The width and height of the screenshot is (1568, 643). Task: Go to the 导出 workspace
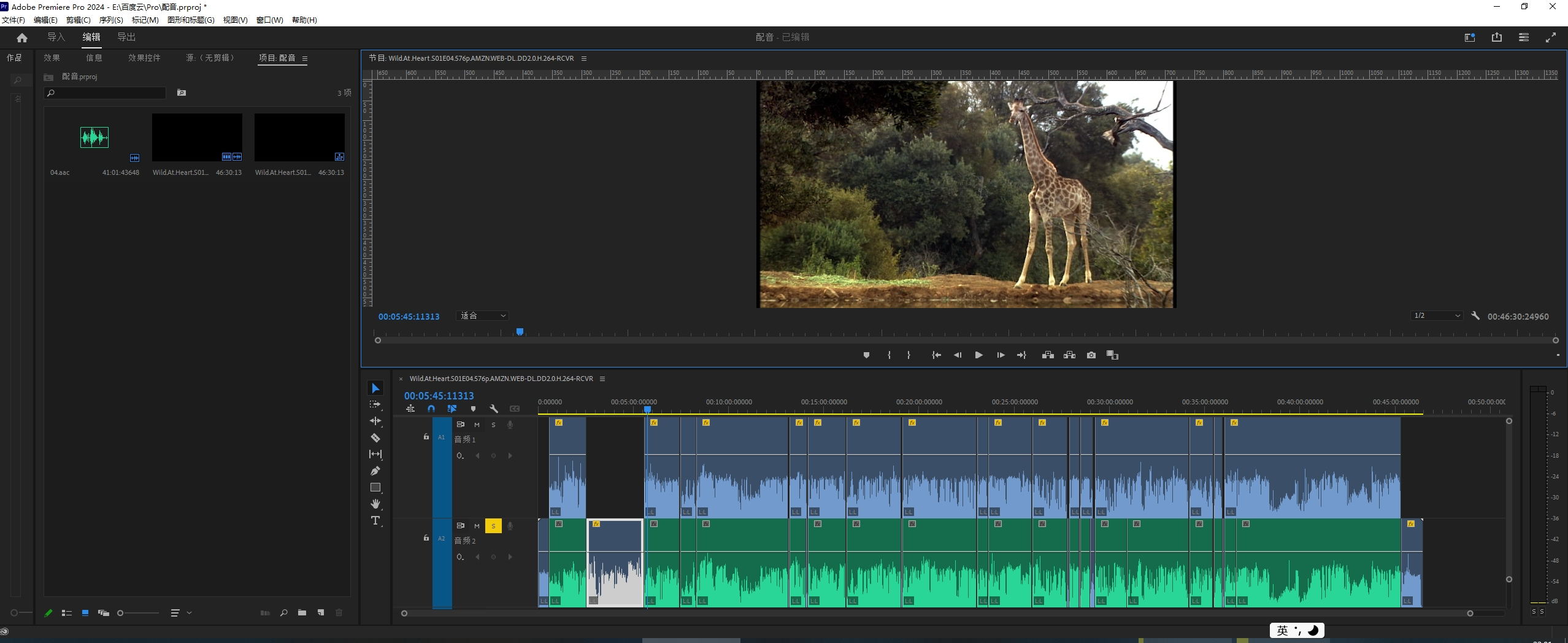(x=126, y=37)
